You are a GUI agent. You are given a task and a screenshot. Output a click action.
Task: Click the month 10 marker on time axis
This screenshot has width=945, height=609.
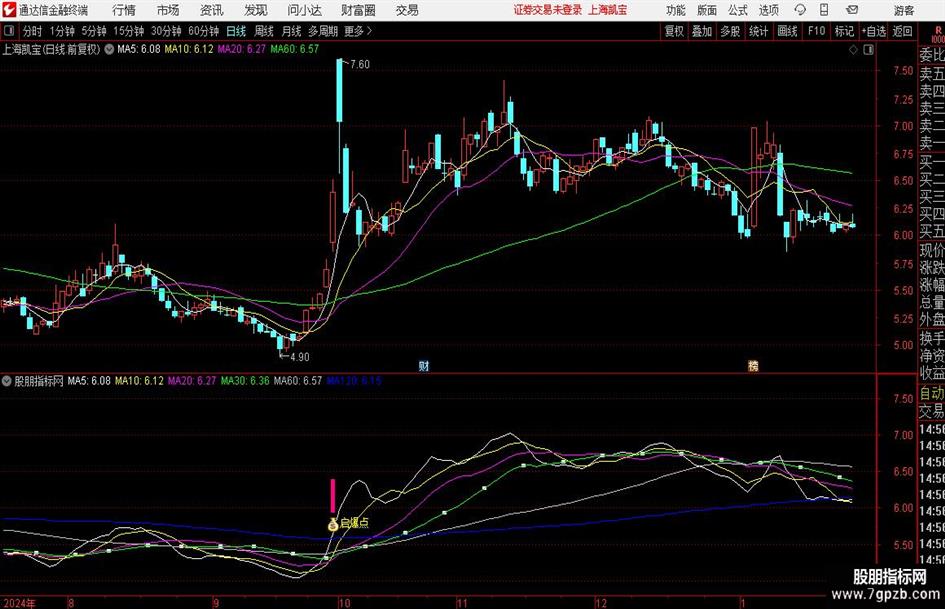click(344, 603)
